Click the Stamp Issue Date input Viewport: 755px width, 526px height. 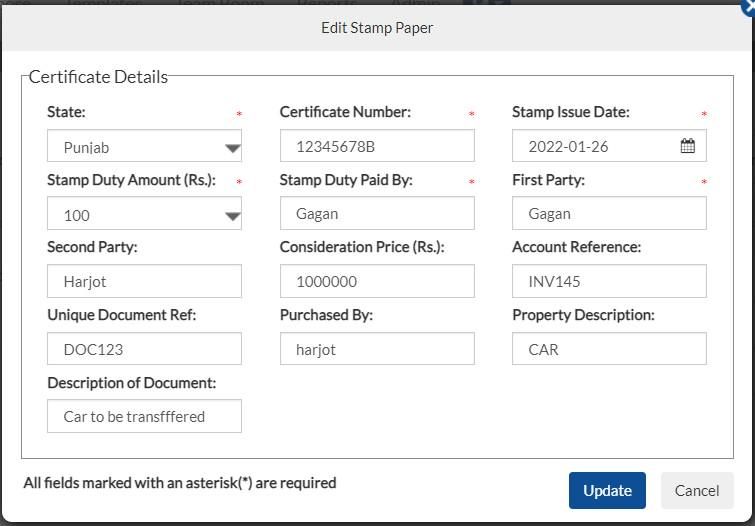[609, 145]
